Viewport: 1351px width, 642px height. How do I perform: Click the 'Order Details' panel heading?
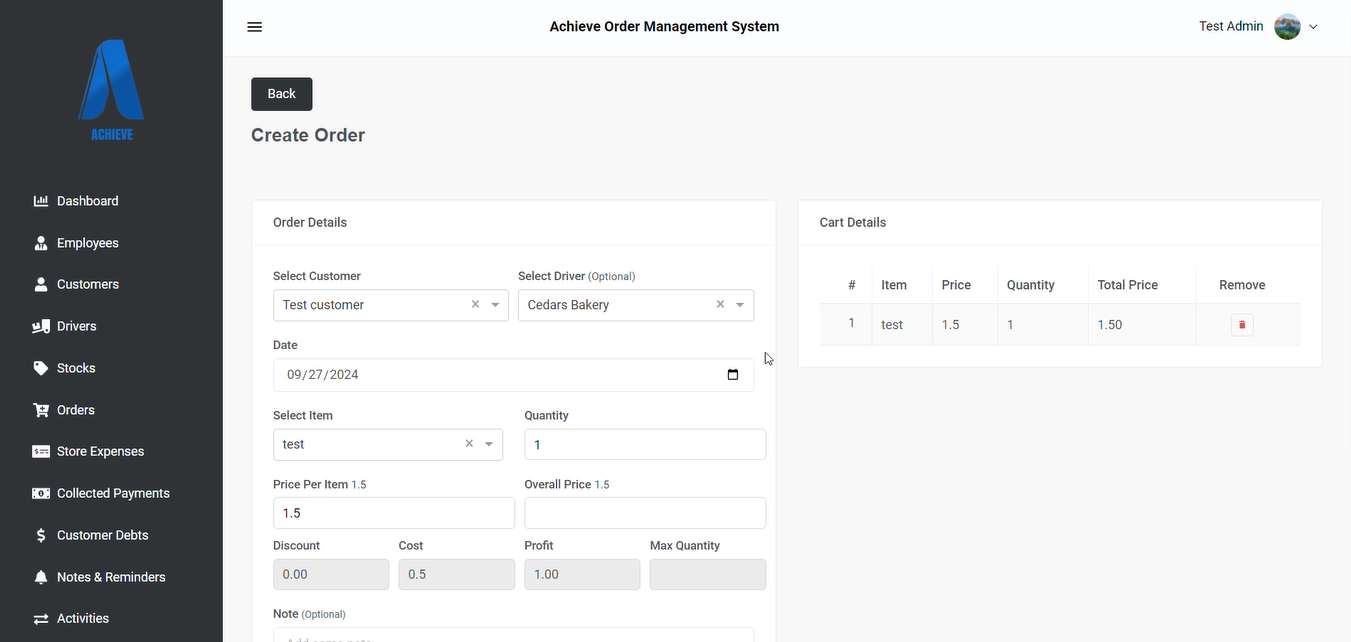click(310, 223)
